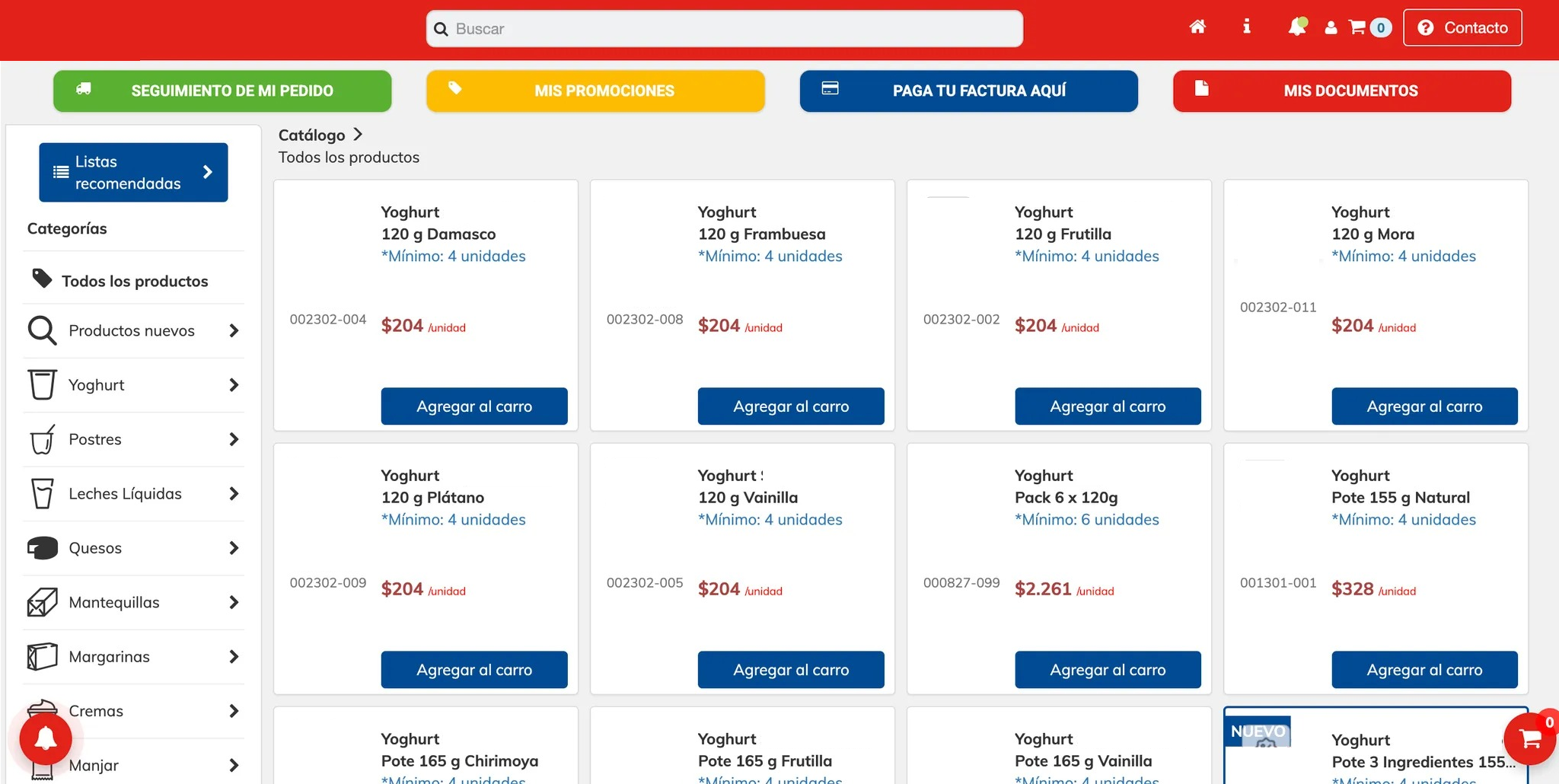
Task: Click the NUEVO badge on last product card
Action: click(1258, 731)
